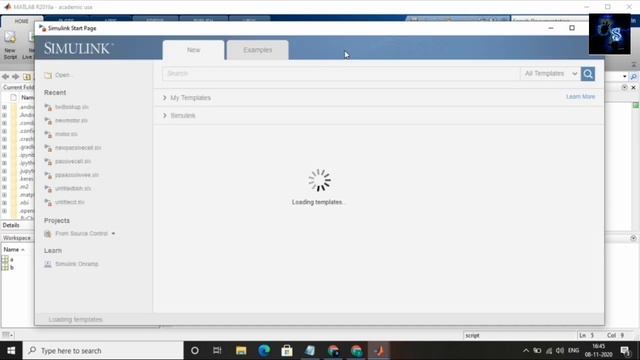Click the From Source Control project icon
The height and width of the screenshot is (360, 640).
48,233
